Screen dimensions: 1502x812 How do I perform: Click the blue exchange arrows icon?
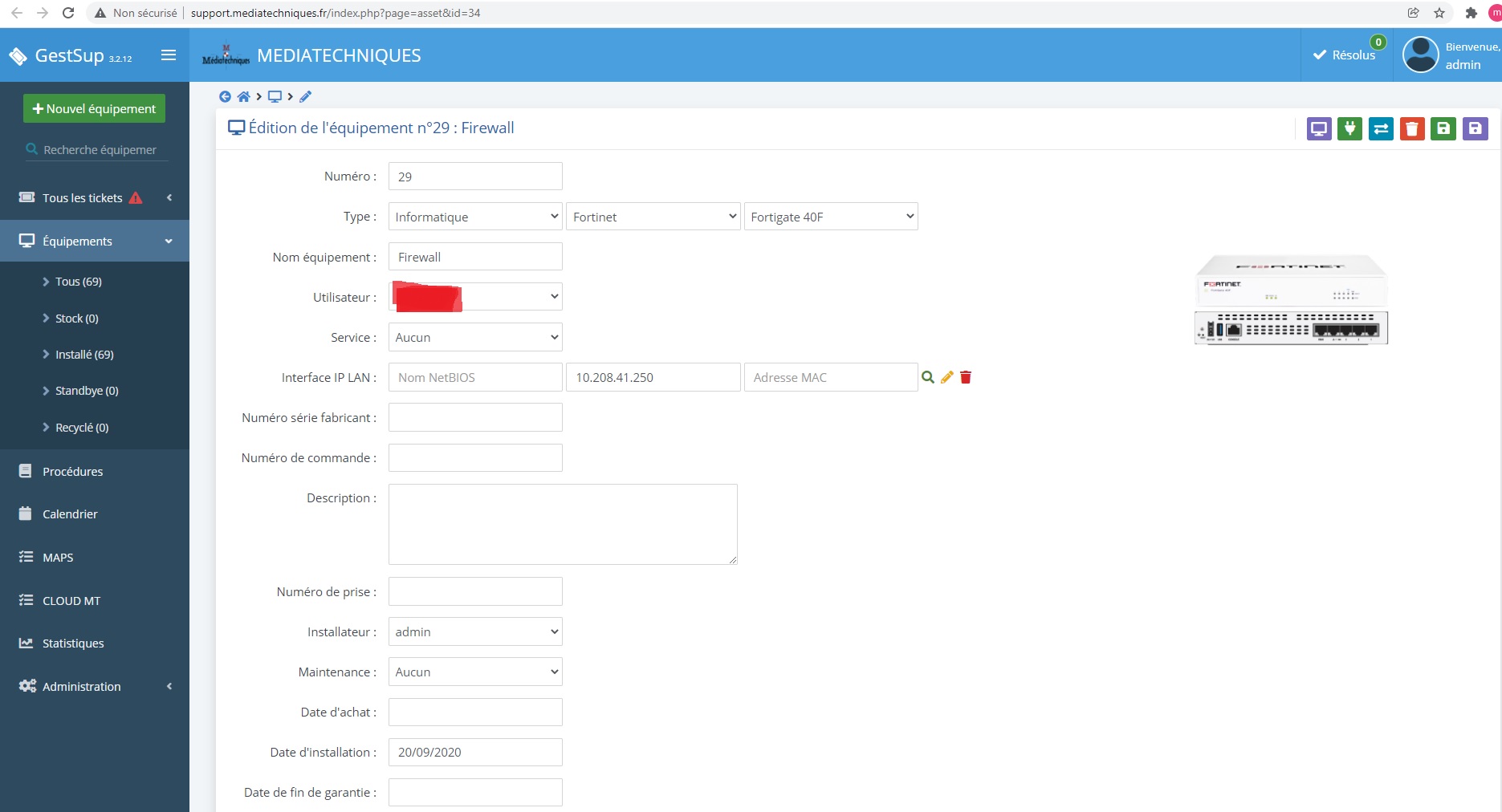click(1381, 128)
